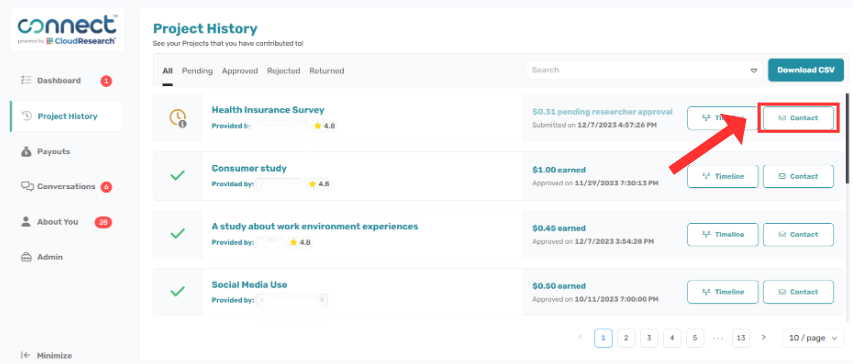
Task: Click the $0.50 earned text
Action: click(559, 286)
